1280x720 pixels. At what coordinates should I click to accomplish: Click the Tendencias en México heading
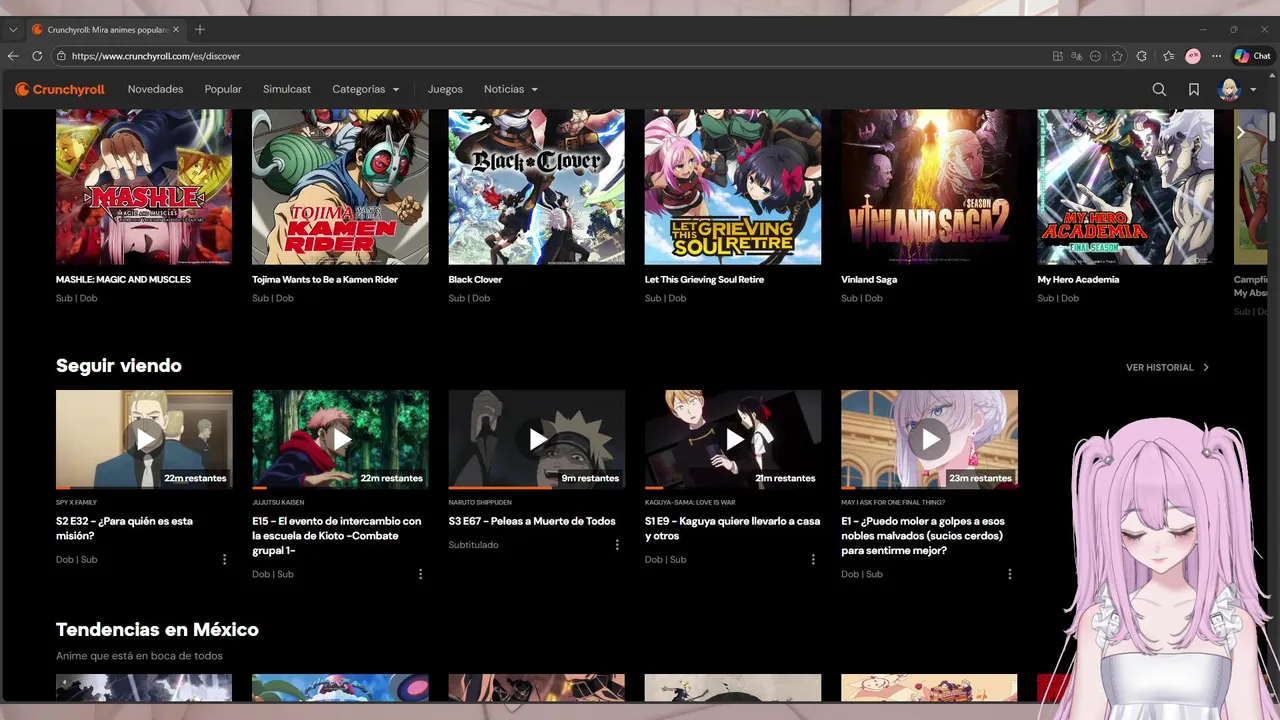[x=157, y=629]
